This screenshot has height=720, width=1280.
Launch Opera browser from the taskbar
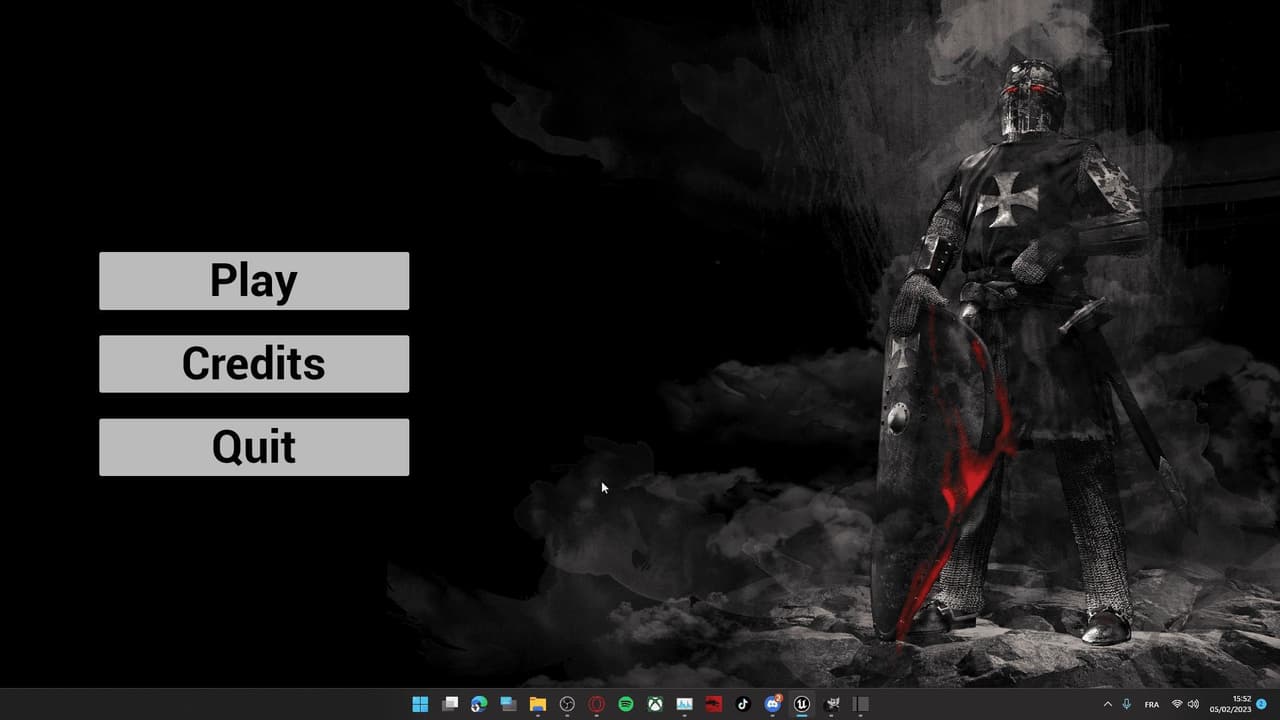pyautogui.click(x=596, y=704)
